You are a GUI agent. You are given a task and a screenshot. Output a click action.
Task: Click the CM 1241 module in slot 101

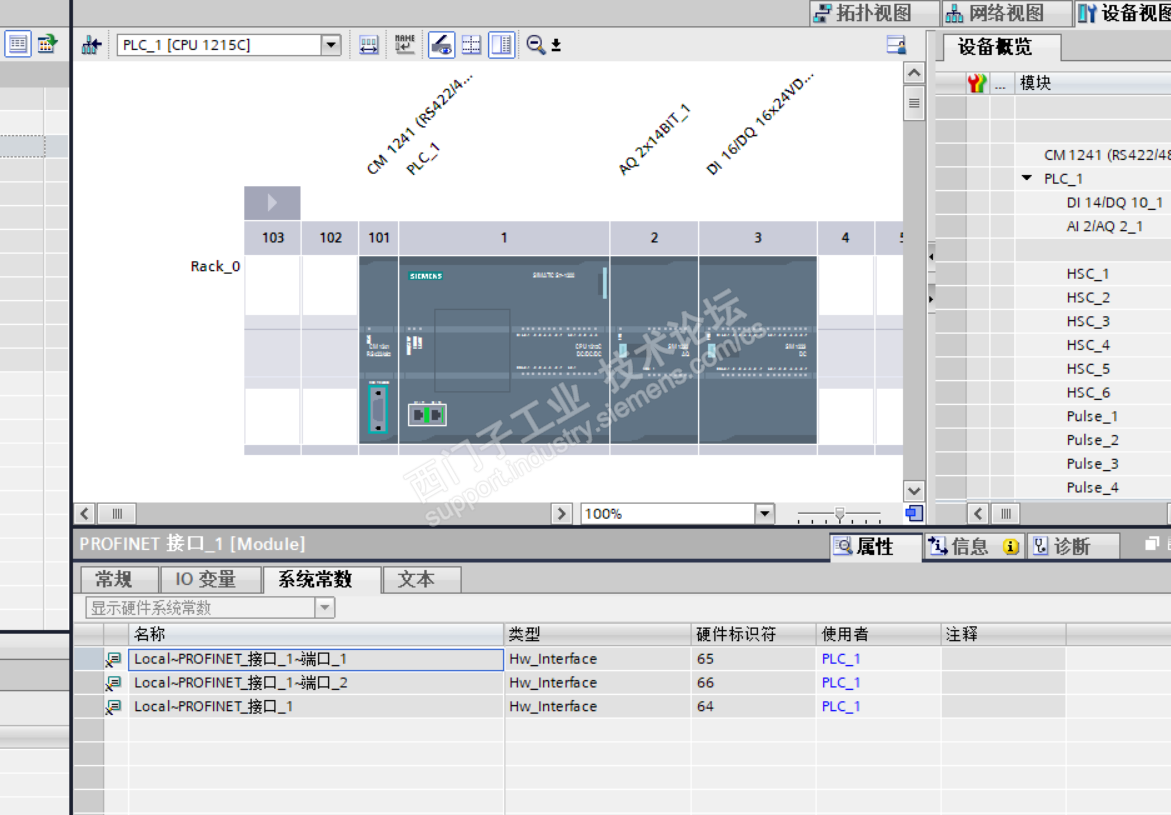(x=379, y=350)
